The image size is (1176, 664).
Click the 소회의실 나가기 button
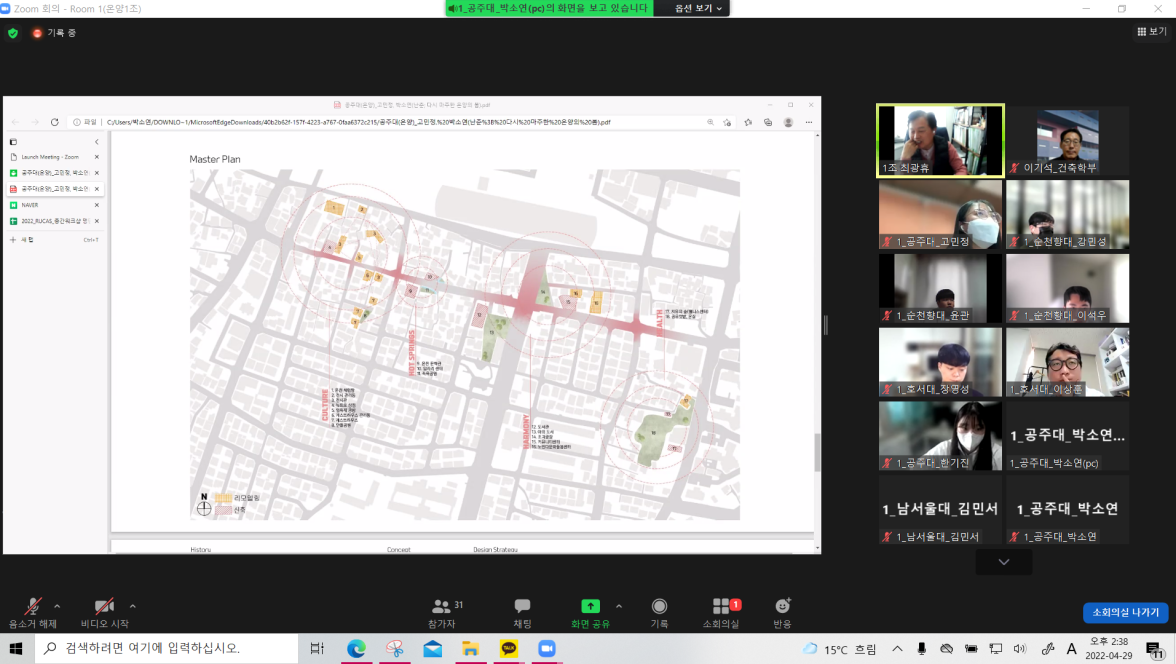pyautogui.click(x=1125, y=612)
